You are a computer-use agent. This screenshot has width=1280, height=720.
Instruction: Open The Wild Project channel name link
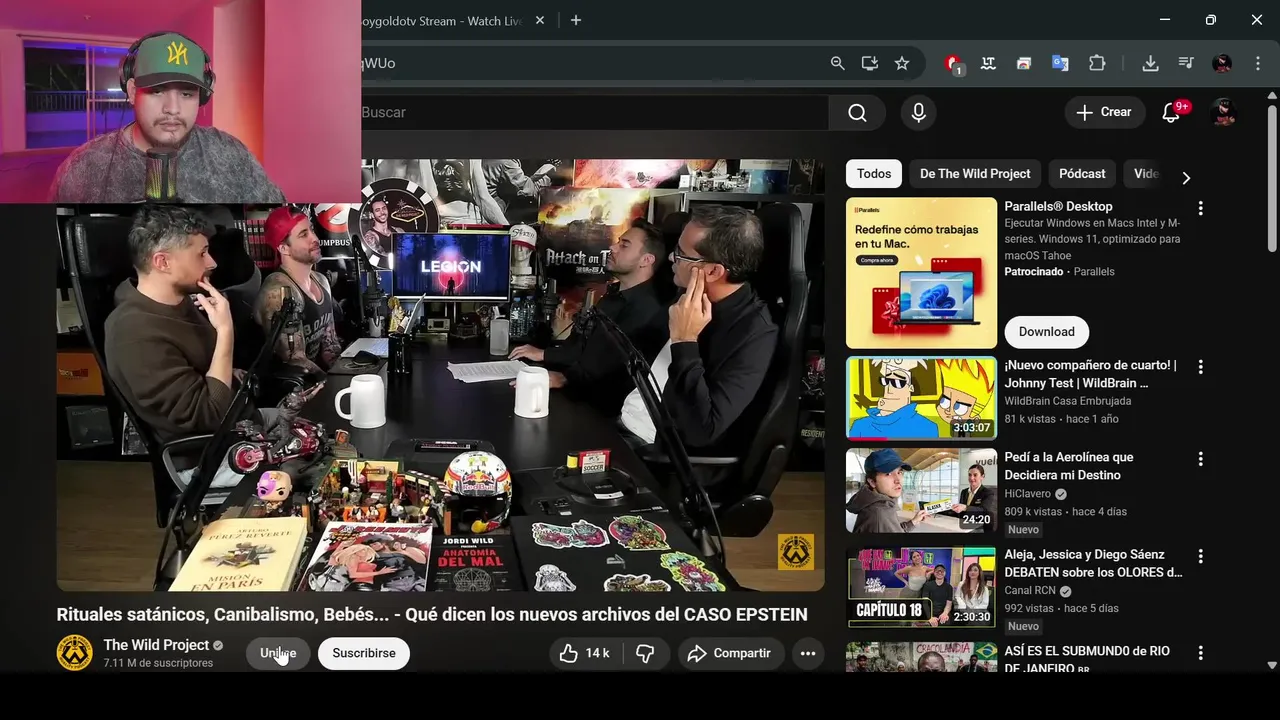pyautogui.click(x=156, y=645)
